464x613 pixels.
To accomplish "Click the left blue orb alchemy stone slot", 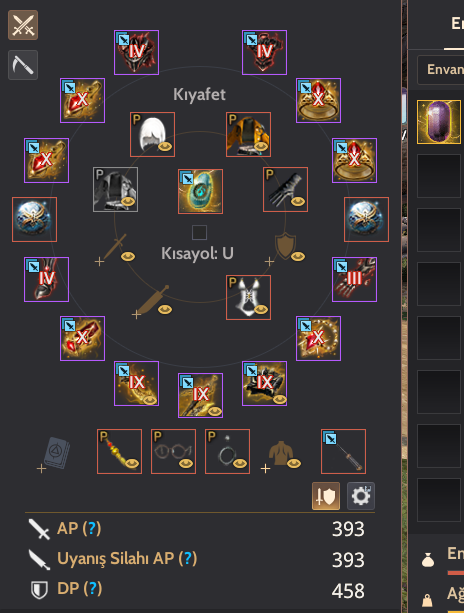I will (34, 219).
